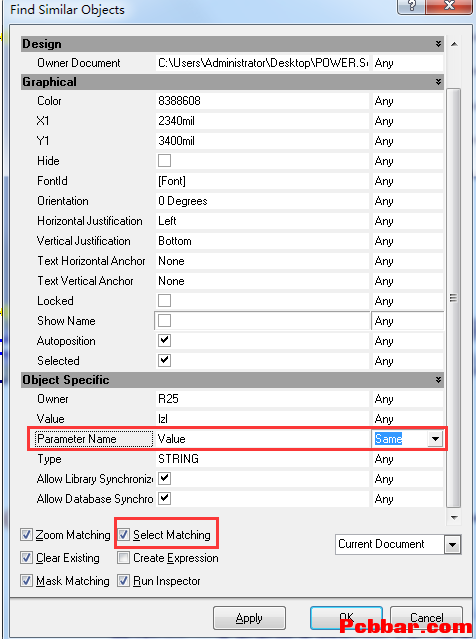Uncheck Zoom Matching option

(x=26, y=534)
